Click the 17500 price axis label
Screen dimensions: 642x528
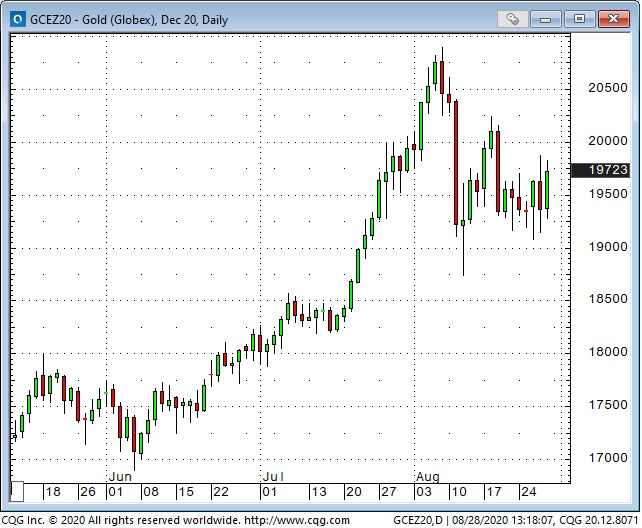(x=608, y=405)
